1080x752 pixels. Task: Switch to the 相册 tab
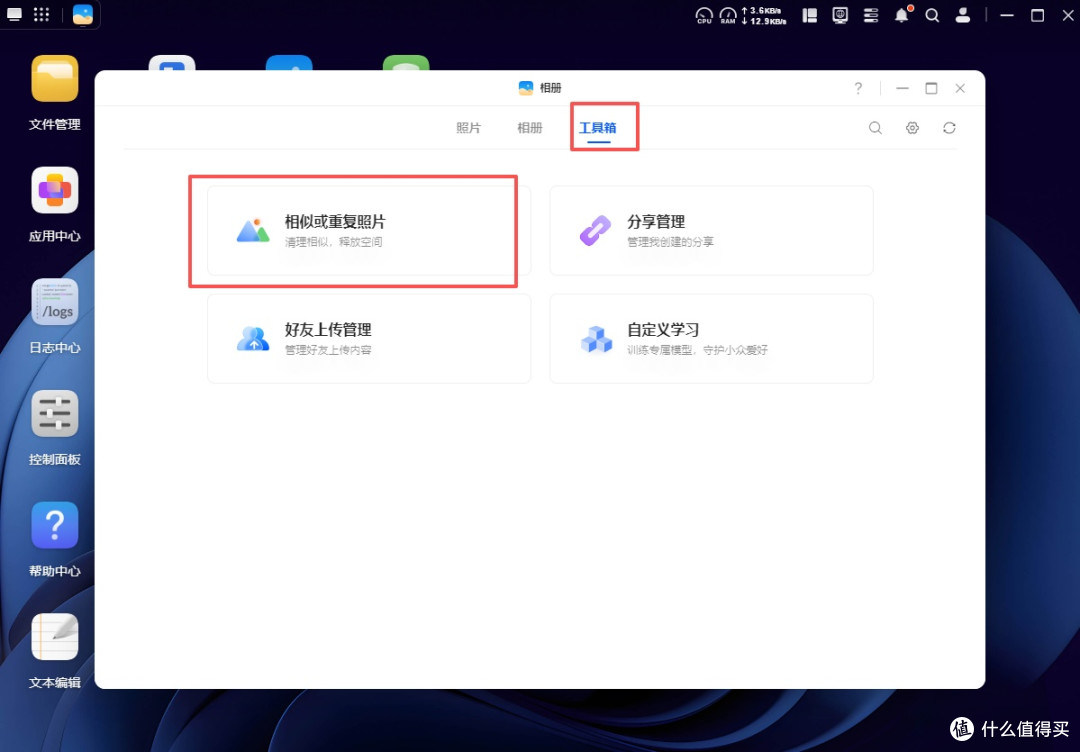(530, 128)
